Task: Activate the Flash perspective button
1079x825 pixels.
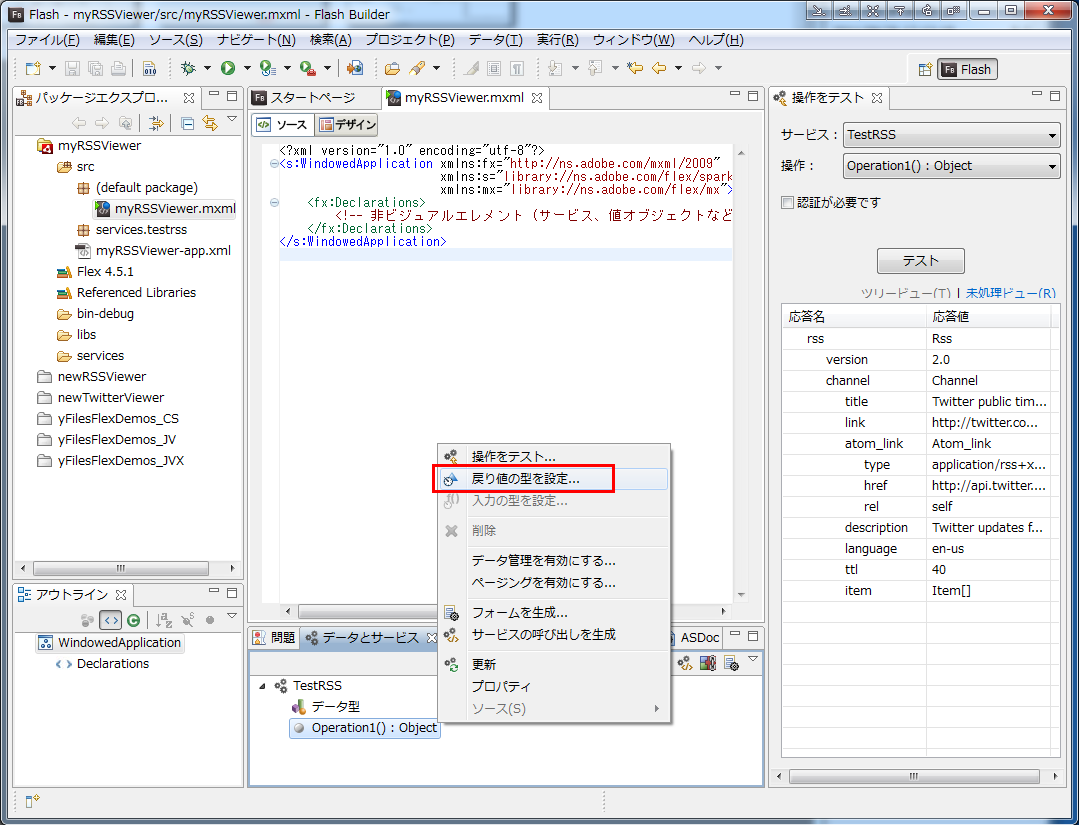Action: tap(968, 69)
